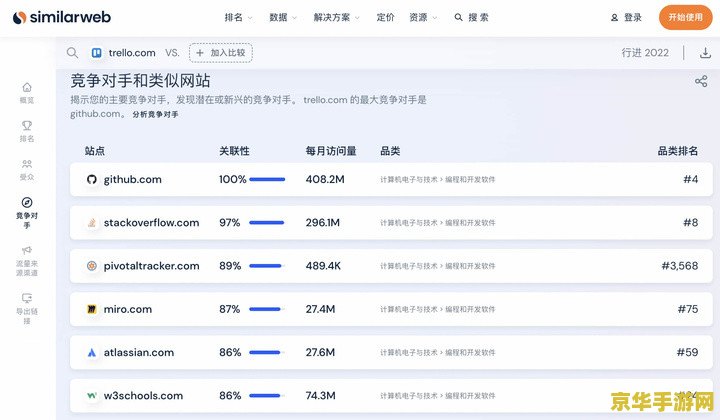This screenshot has height=420, width=720.
Task: Click the #59 category rank
Action: (687, 353)
